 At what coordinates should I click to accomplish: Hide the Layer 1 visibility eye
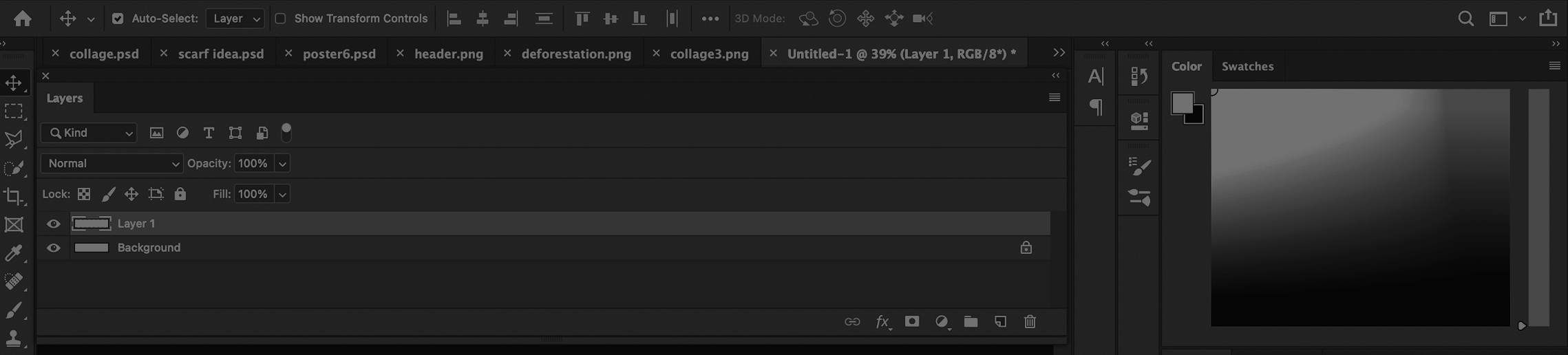pyautogui.click(x=53, y=224)
